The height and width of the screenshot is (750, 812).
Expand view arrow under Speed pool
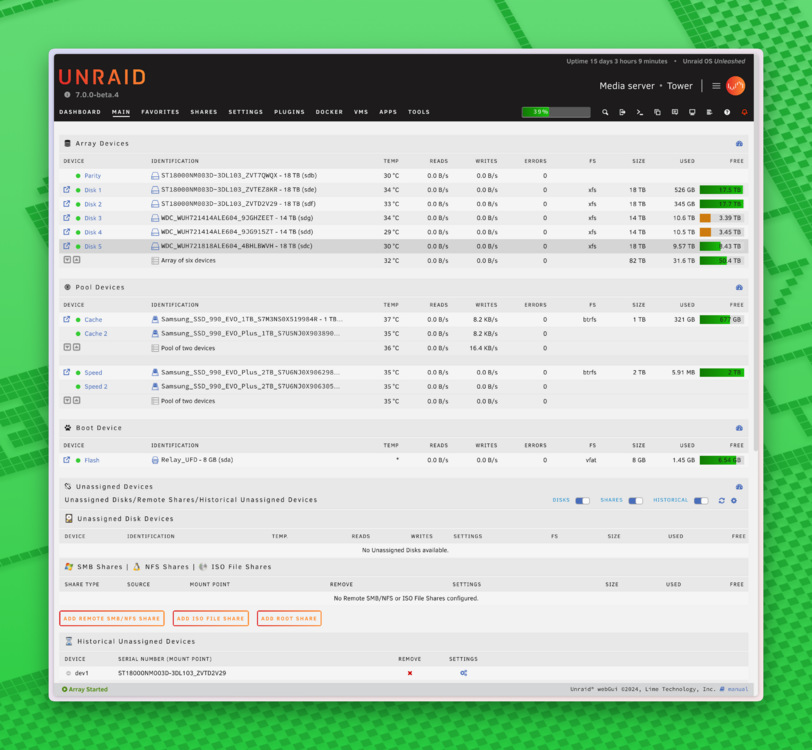(77, 401)
